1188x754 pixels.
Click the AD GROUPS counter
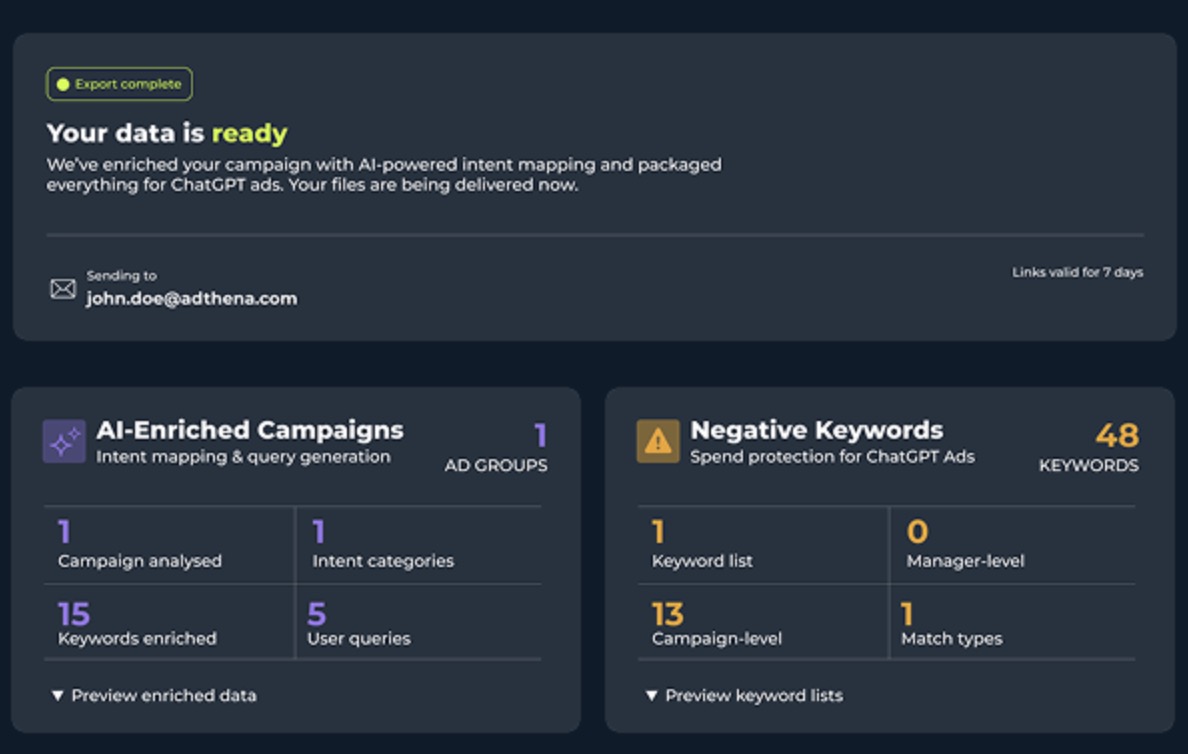click(496, 447)
